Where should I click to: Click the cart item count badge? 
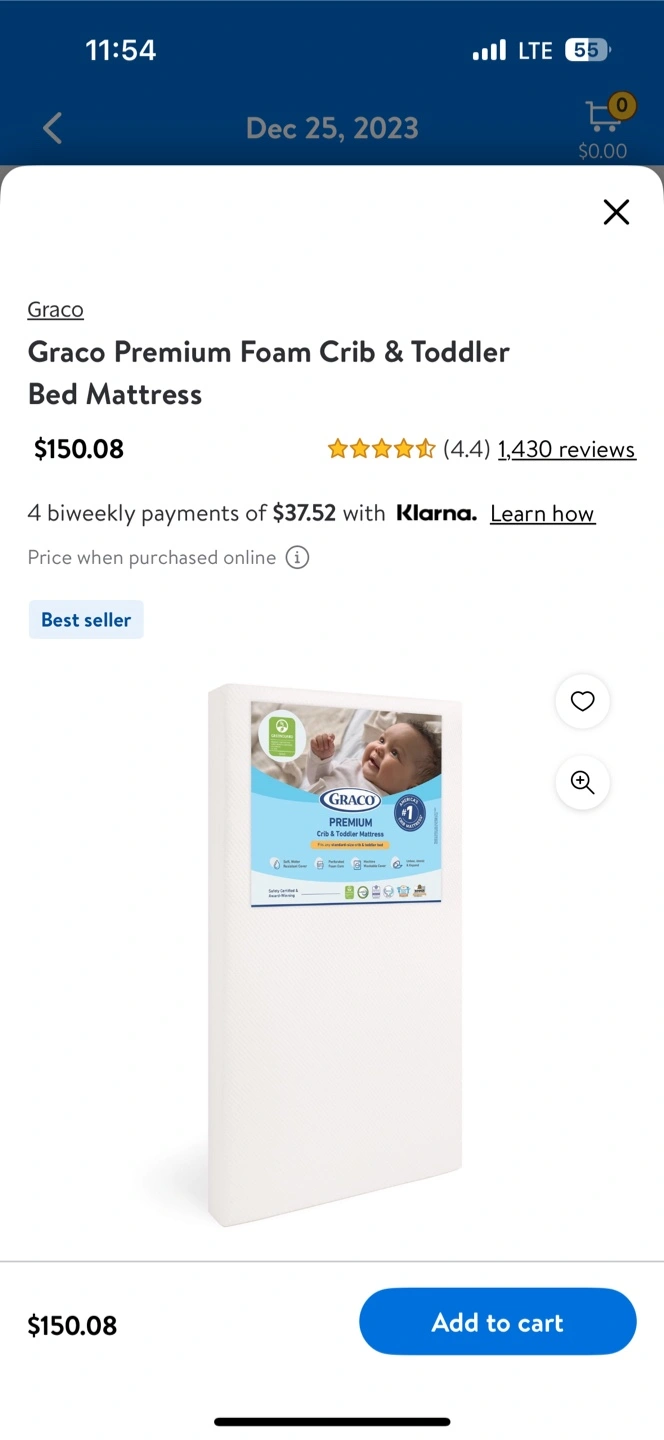[622, 104]
